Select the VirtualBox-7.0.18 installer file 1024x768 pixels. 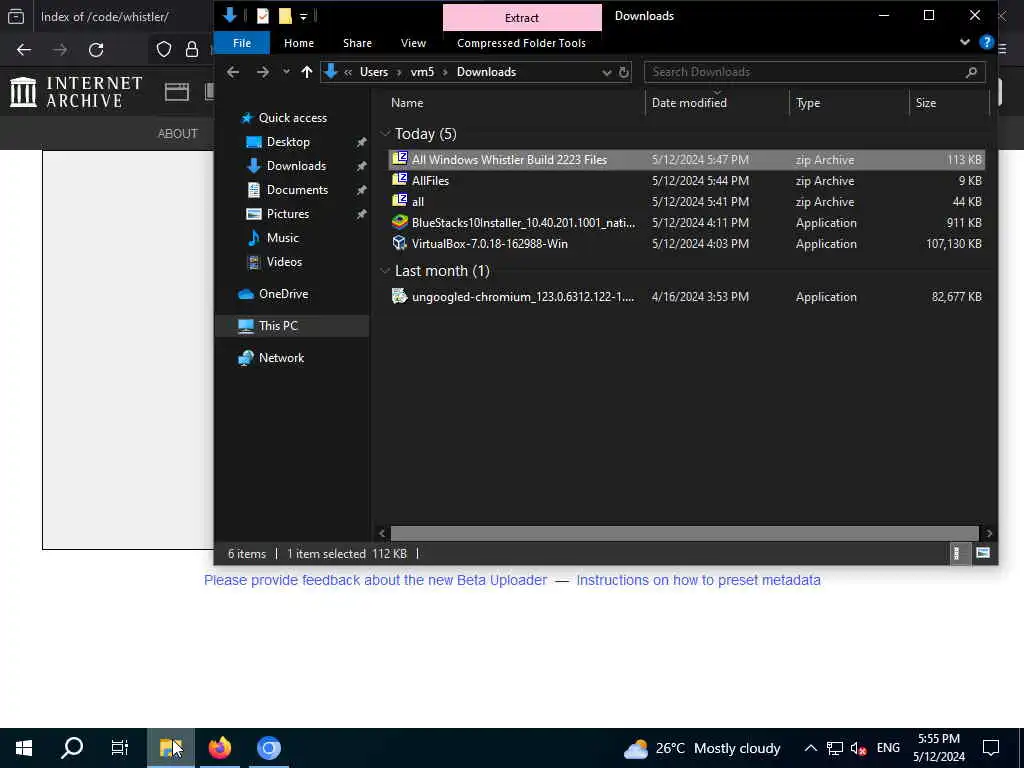(x=686, y=244)
